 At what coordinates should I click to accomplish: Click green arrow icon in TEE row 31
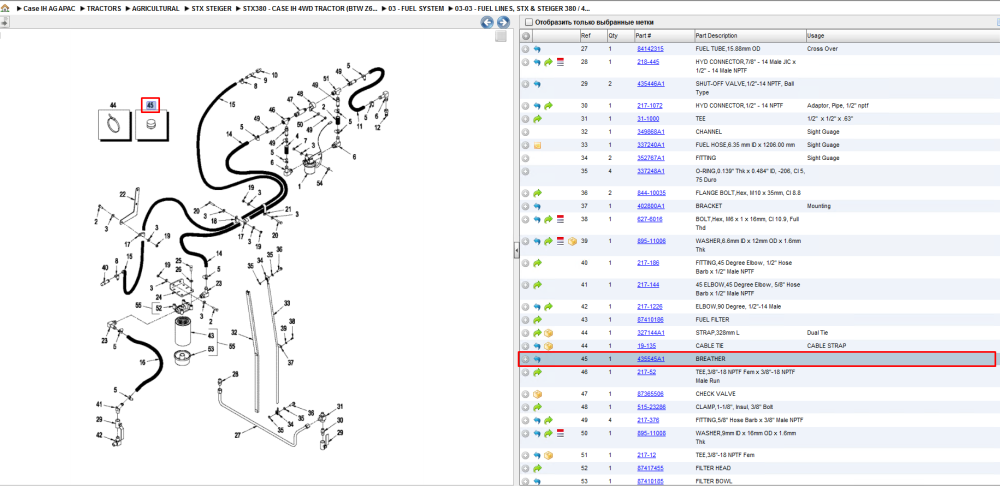537,119
